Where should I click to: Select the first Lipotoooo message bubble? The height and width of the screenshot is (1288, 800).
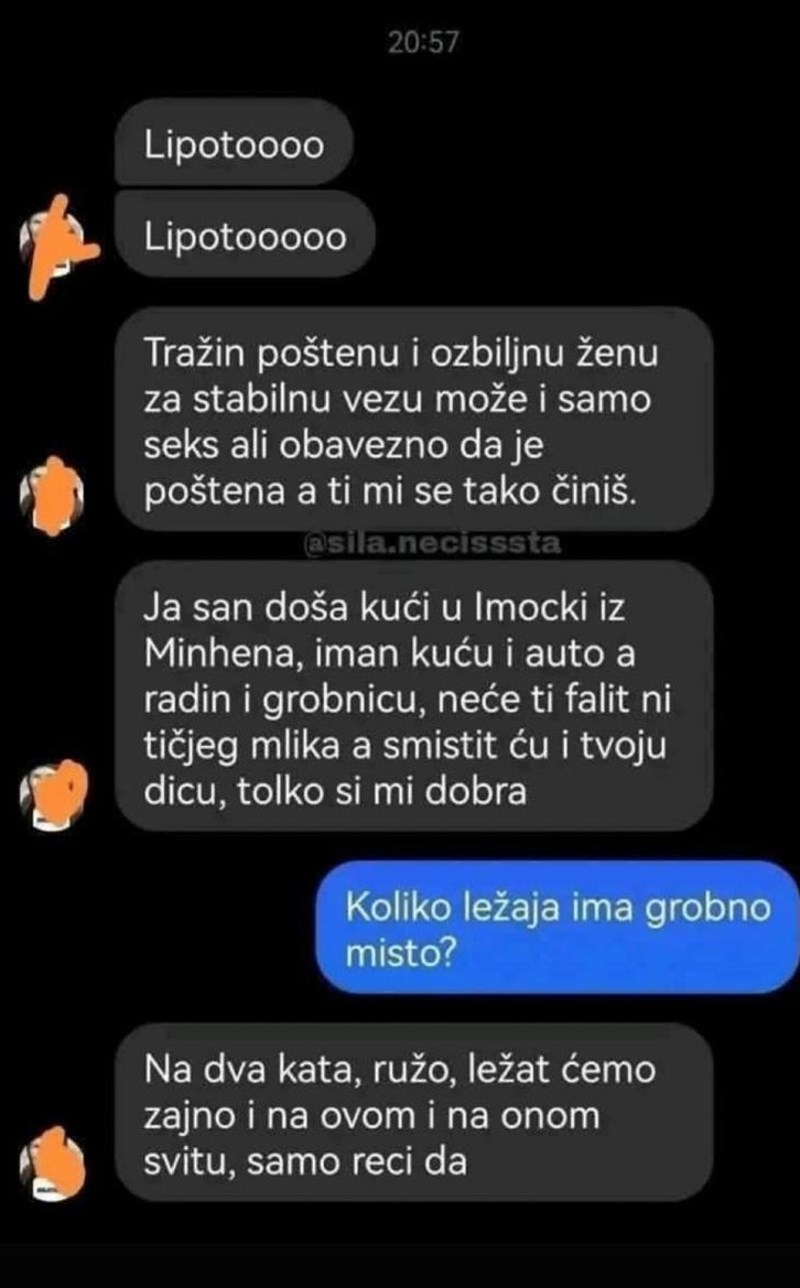[x=235, y=147]
